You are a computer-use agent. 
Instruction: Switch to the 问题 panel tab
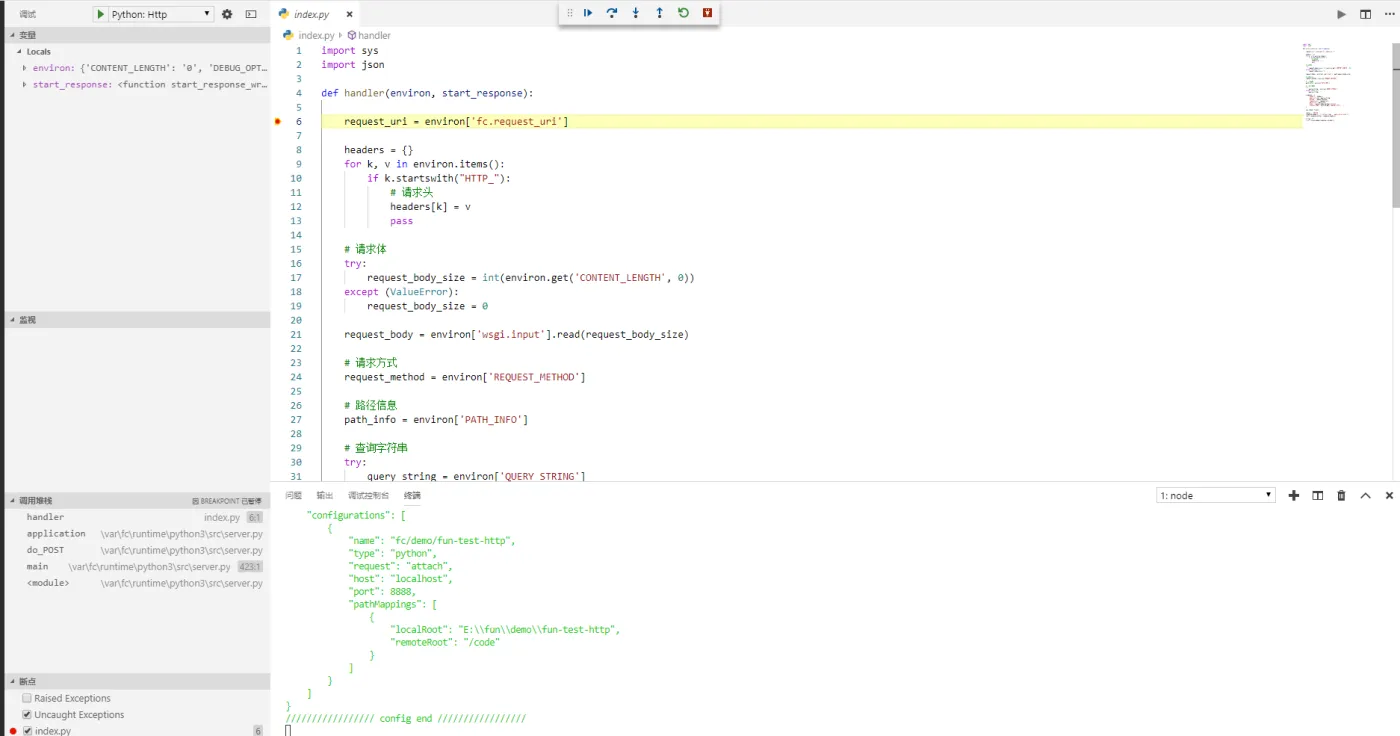293,495
